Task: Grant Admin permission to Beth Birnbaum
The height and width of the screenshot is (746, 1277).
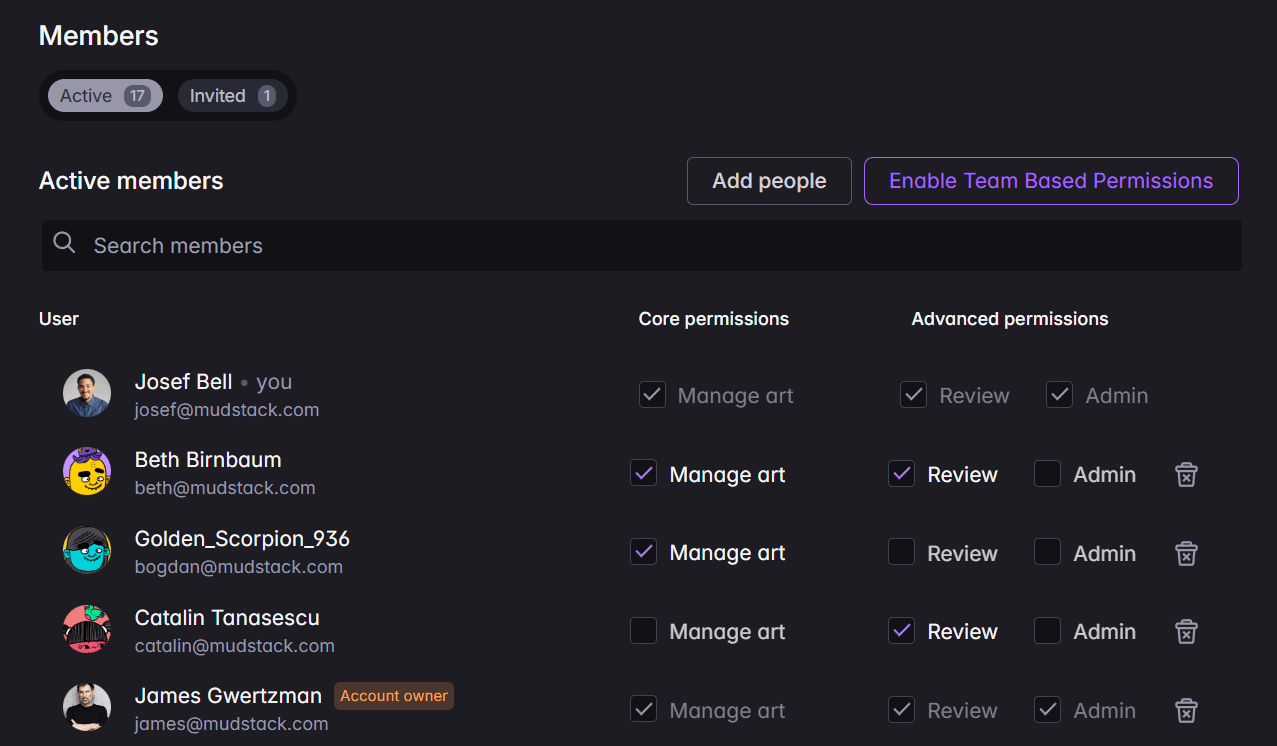Action: 1047,473
